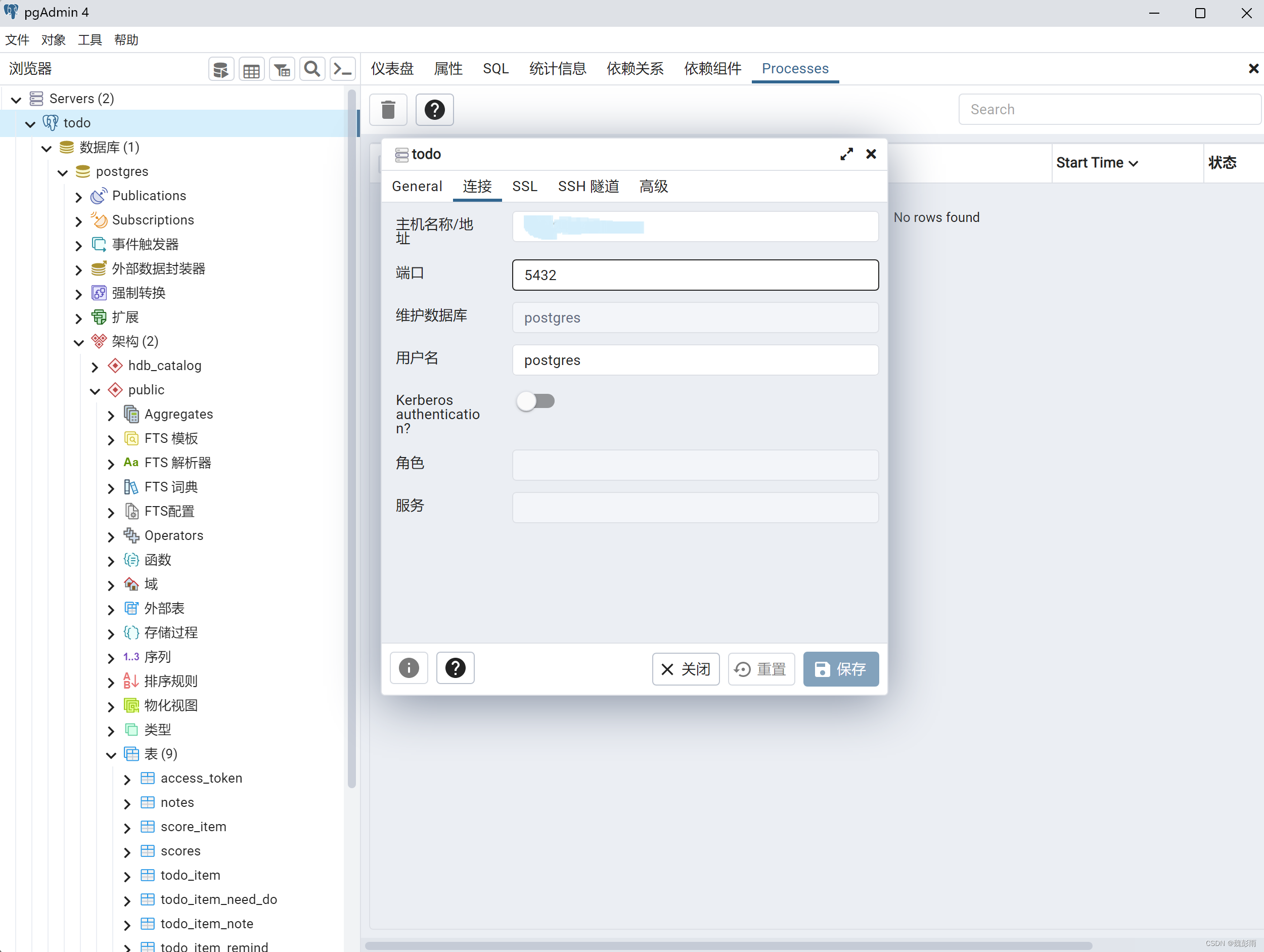Click the 关闭 close button in dialog
Viewport: 1264px width, 952px height.
[x=685, y=669]
